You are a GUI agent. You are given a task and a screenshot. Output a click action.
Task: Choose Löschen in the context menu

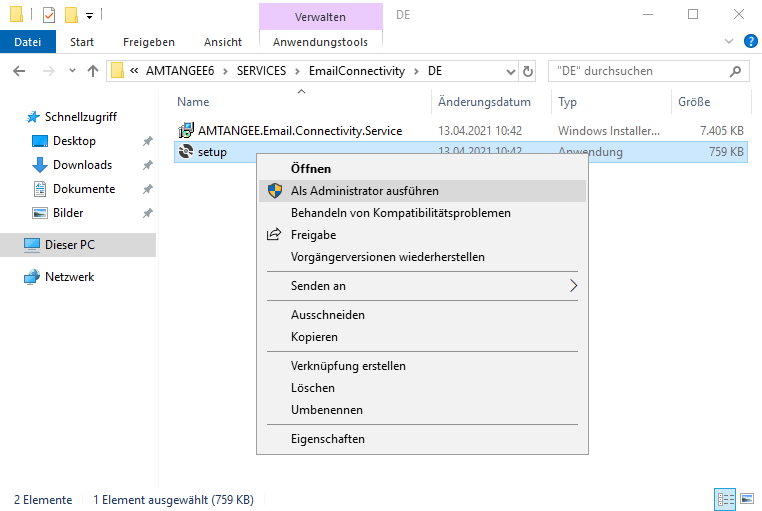[422, 388]
